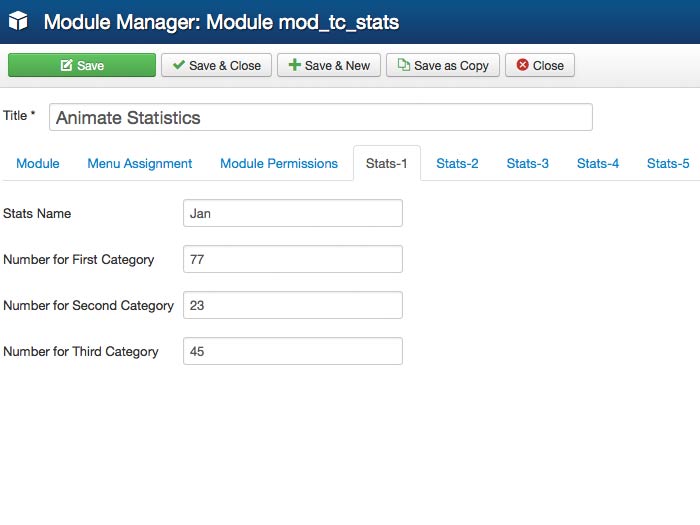
Task: Select the Number for First Category field
Action: coord(293,259)
